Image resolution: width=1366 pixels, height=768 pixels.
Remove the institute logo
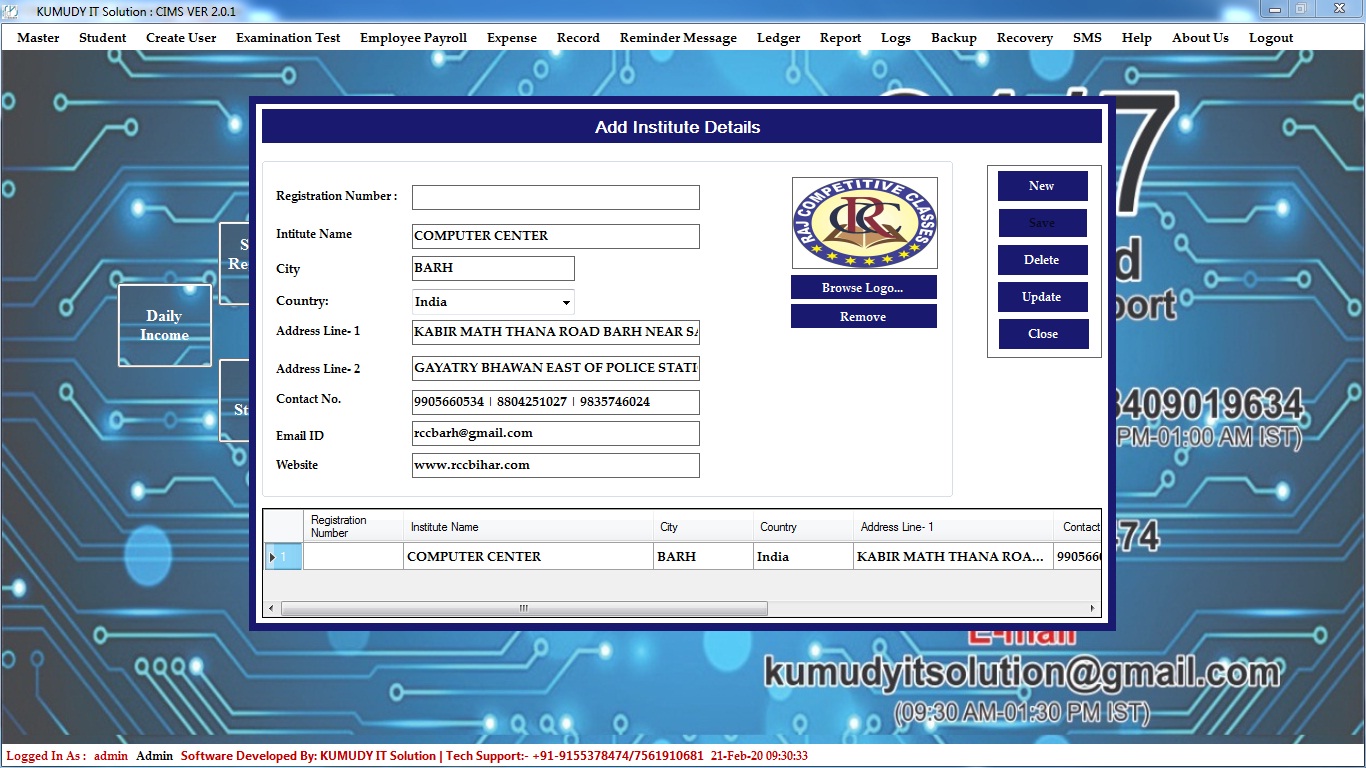coord(863,317)
